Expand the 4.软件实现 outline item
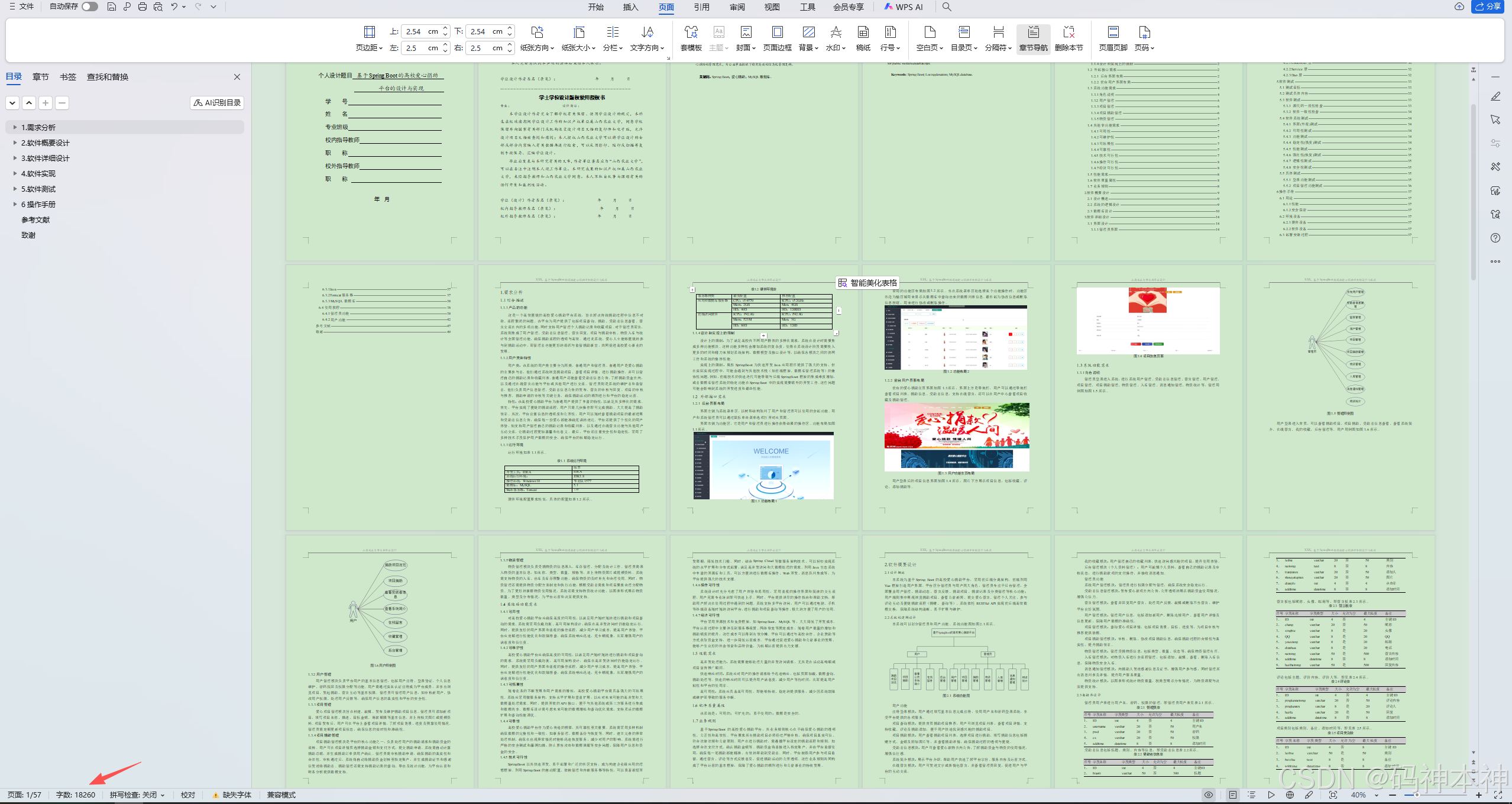Screen dimensions: 1512x804 [x=15, y=173]
